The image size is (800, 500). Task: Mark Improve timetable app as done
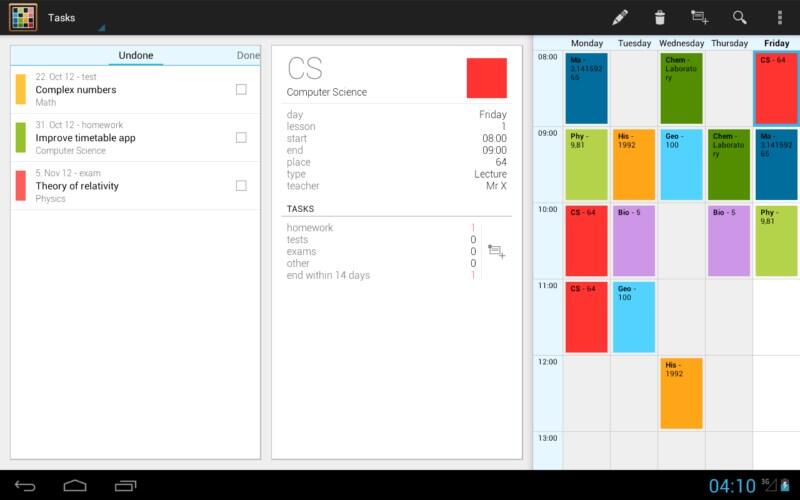point(241,137)
